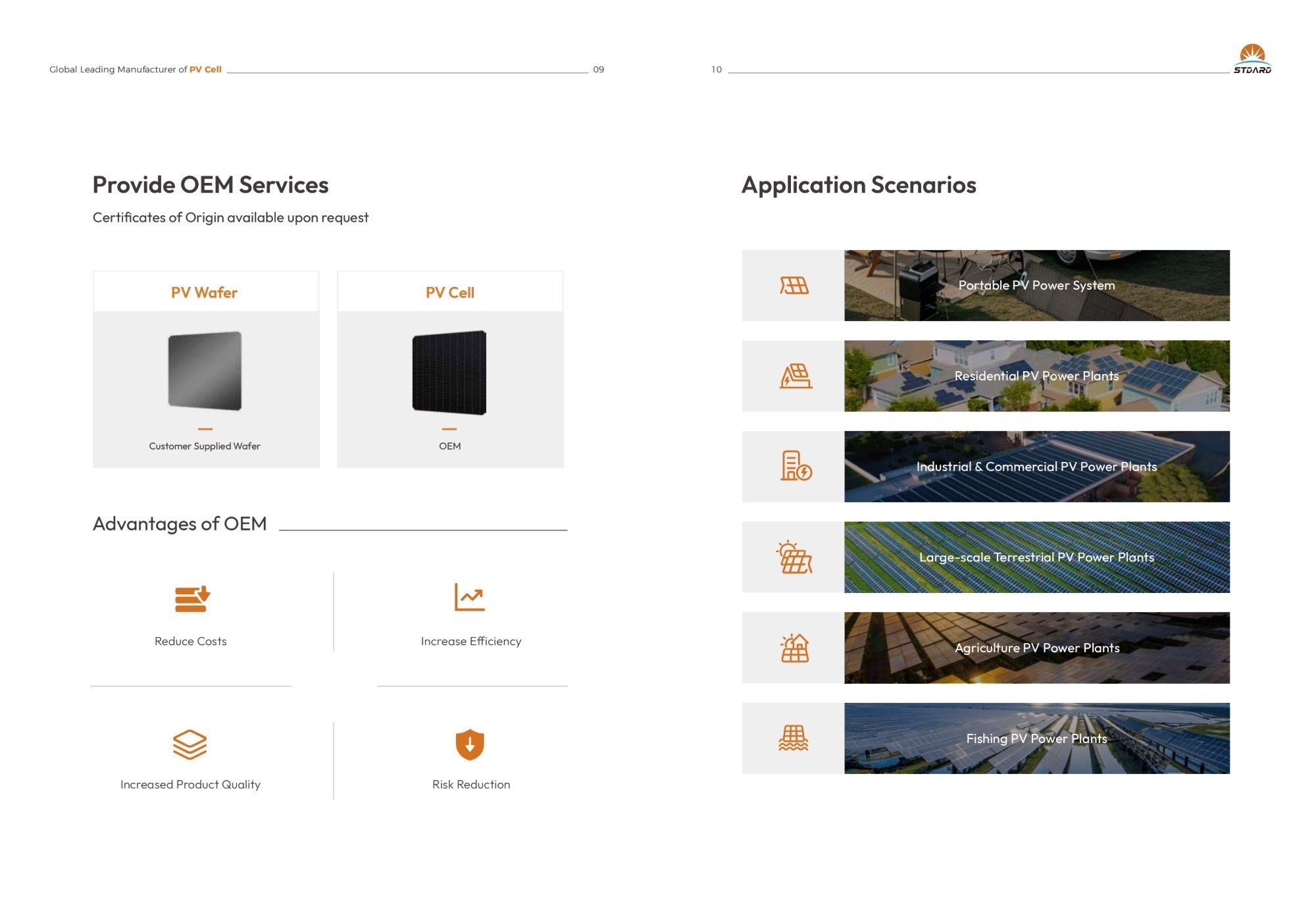Open Industrial & Commercial PV Power Plants photo
1316x899 pixels.
click(1037, 467)
